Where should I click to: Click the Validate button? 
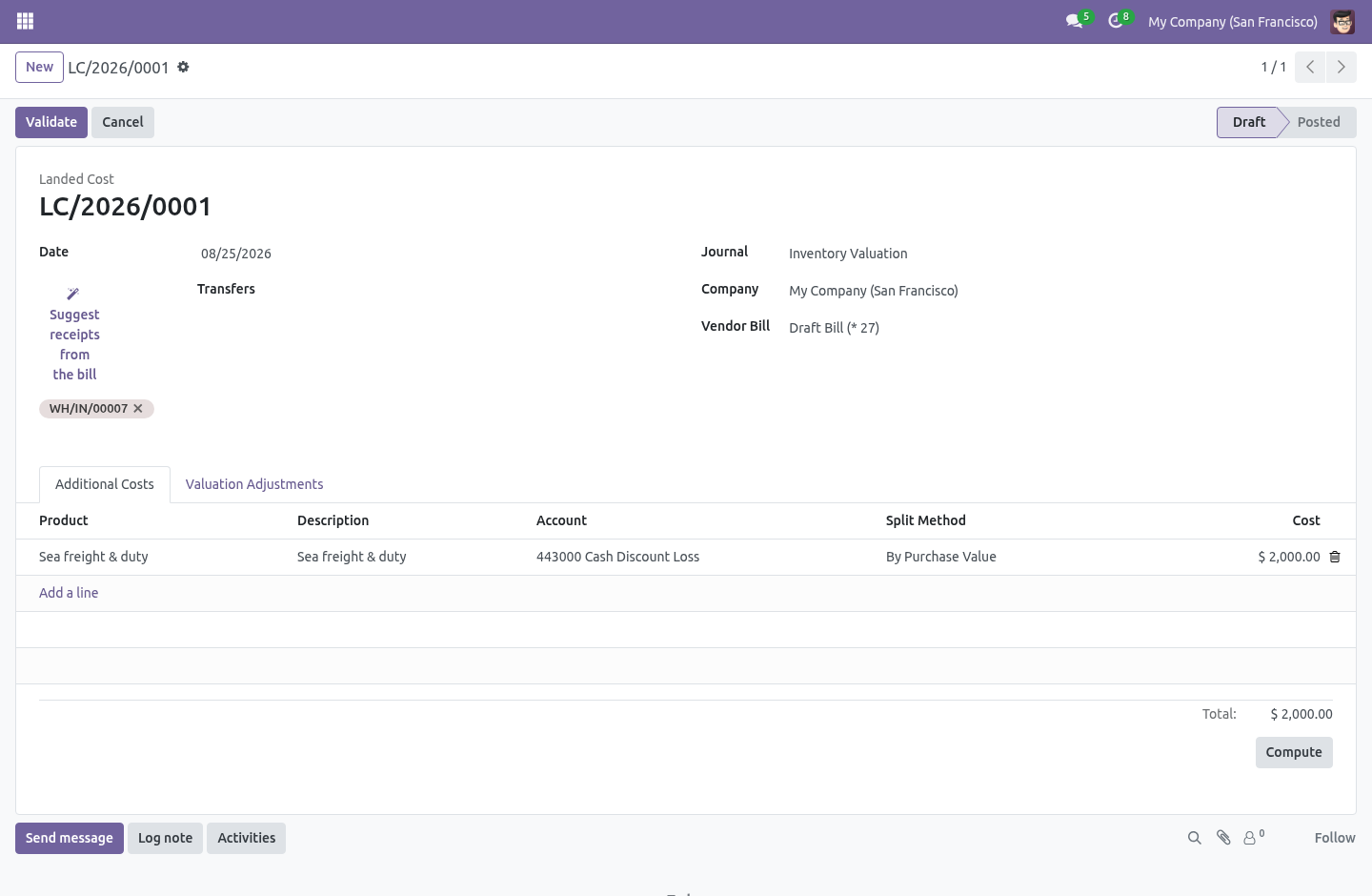point(51,122)
